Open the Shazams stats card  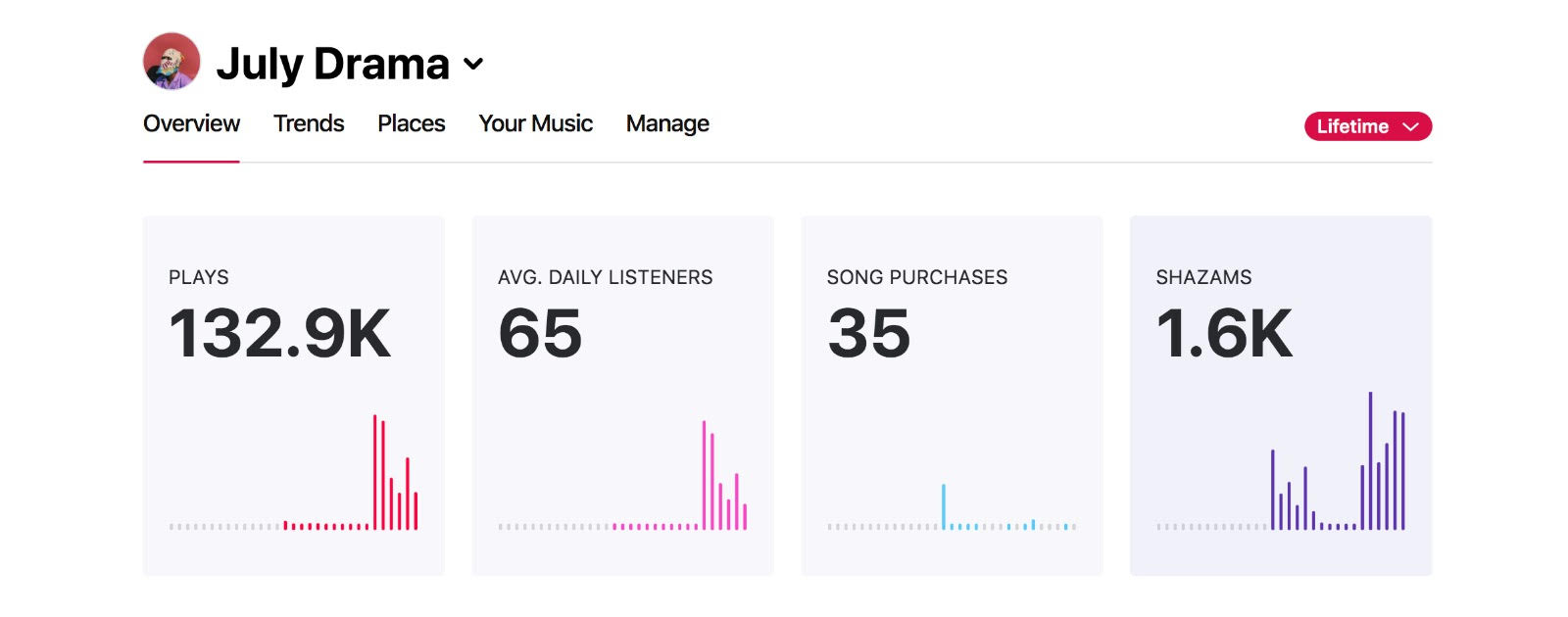(x=1281, y=396)
